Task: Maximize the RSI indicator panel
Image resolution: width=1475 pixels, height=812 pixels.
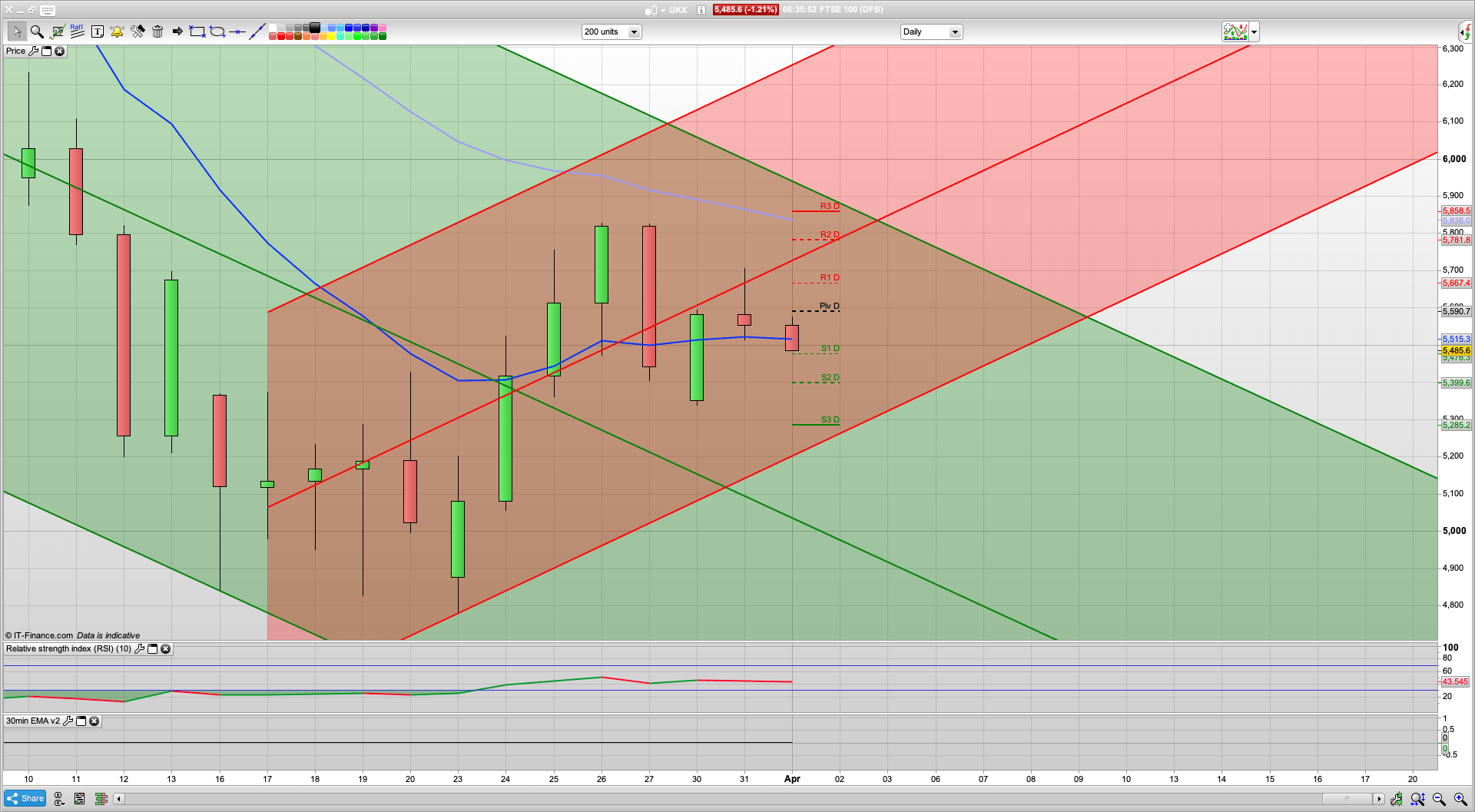Action: click(x=152, y=648)
